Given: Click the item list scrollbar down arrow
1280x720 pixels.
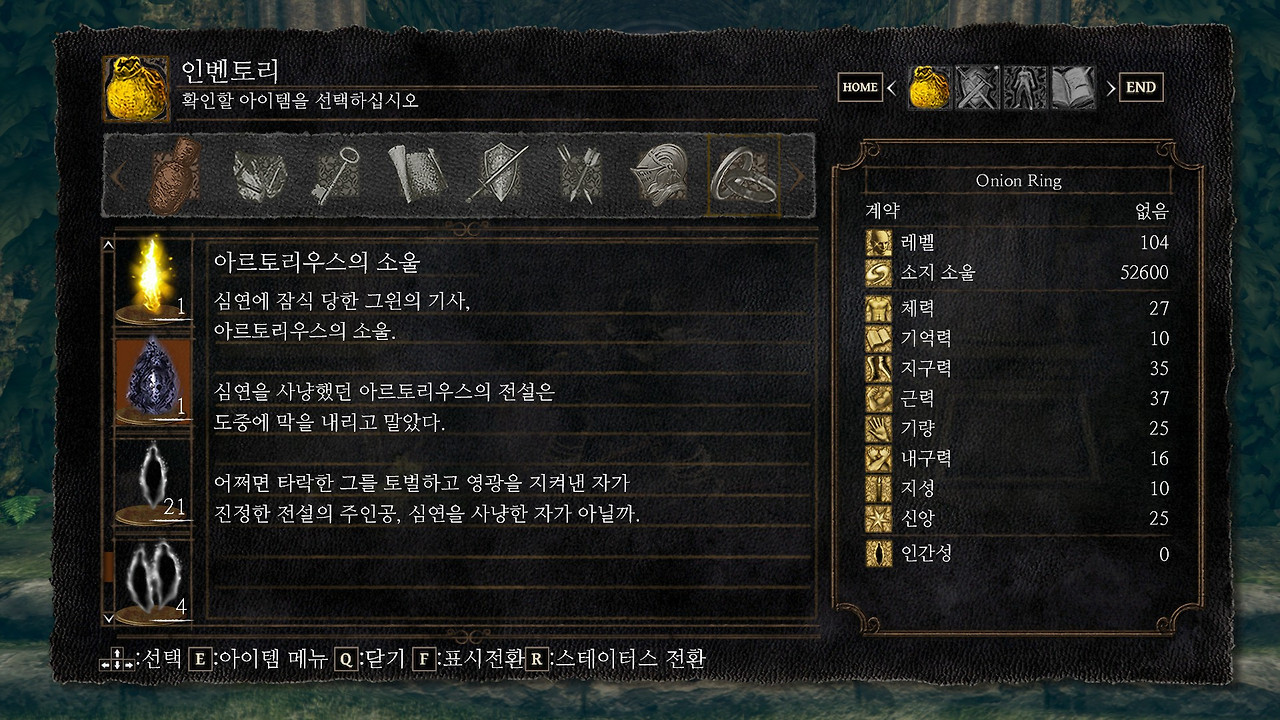Looking at the screenshot, I should click(108, 618).
